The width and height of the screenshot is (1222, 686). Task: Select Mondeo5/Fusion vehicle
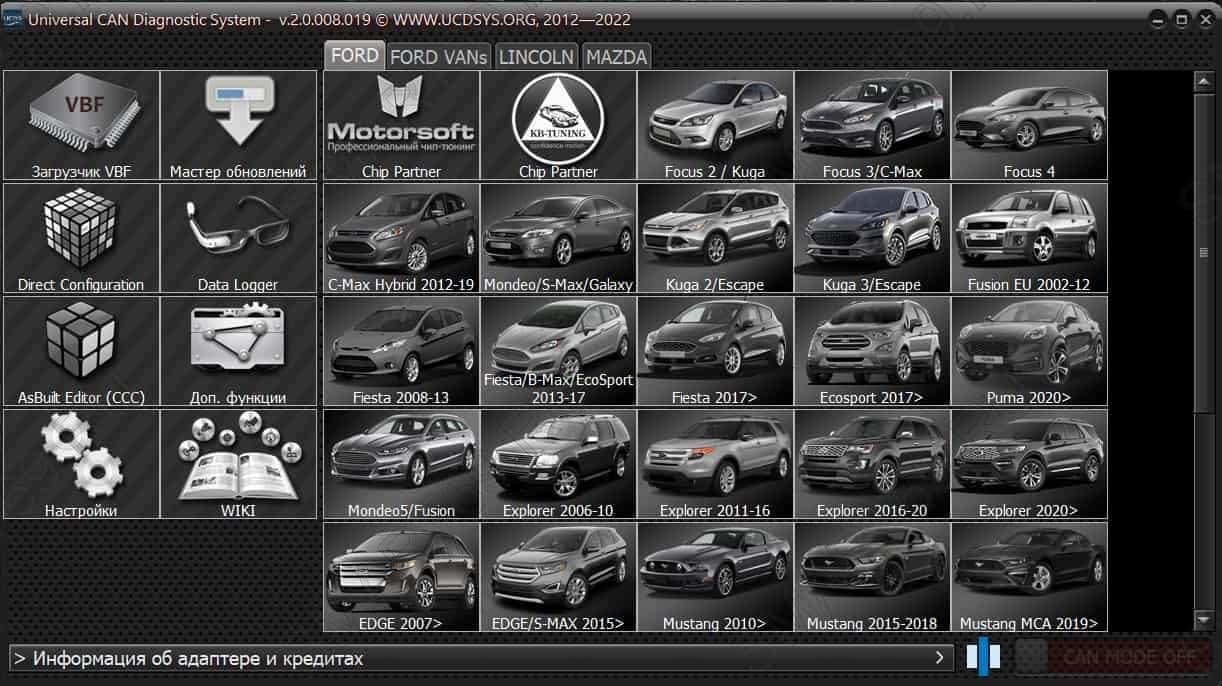pyautogui.click(x=402, y=464)
